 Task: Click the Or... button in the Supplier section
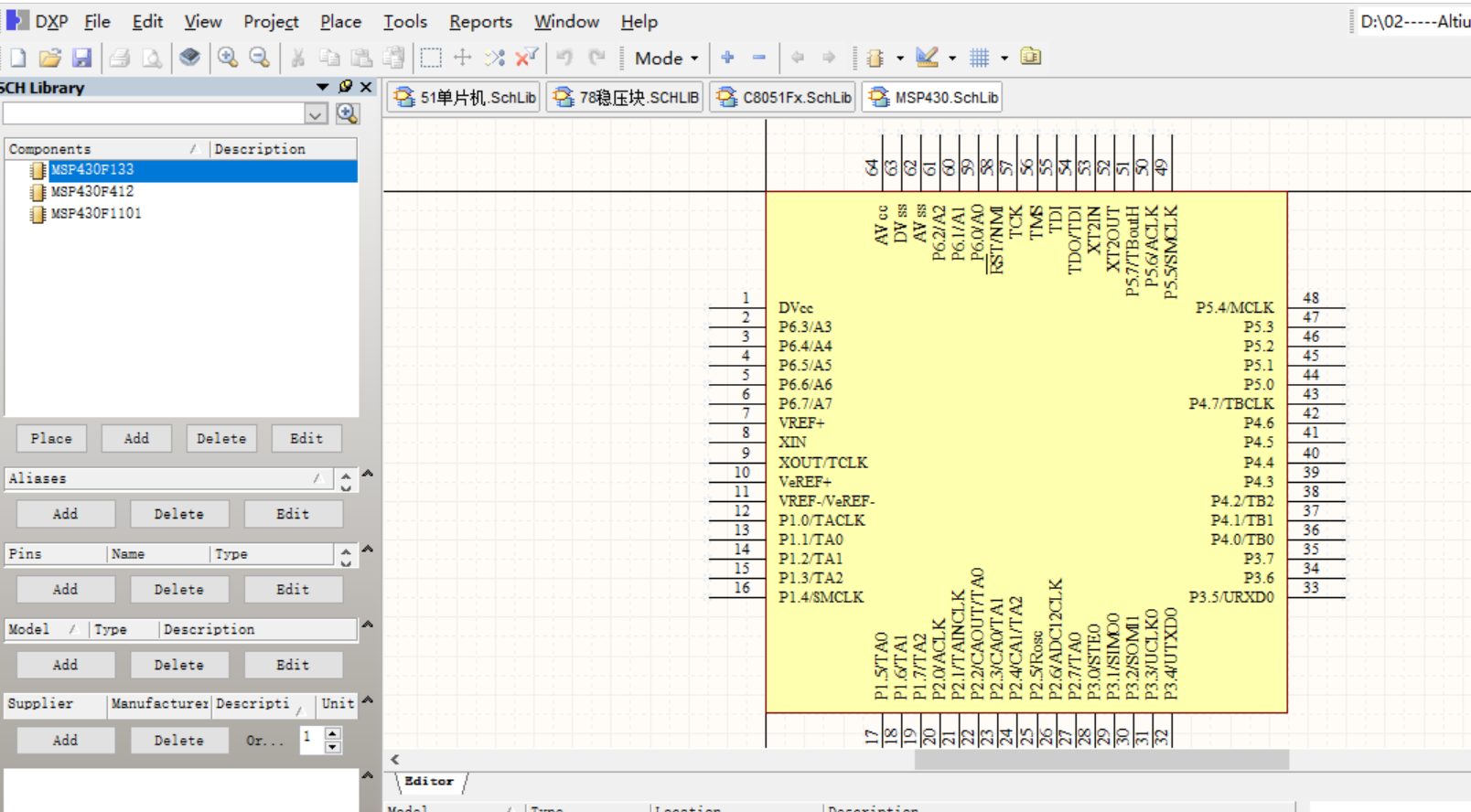[x=265, y=741]
